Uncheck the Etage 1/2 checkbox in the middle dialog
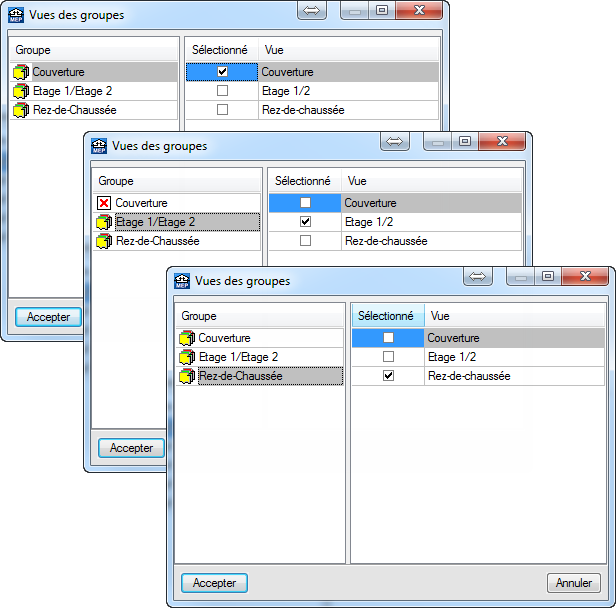616x608 pixels. pyautogui.click(x=305, y=222)
